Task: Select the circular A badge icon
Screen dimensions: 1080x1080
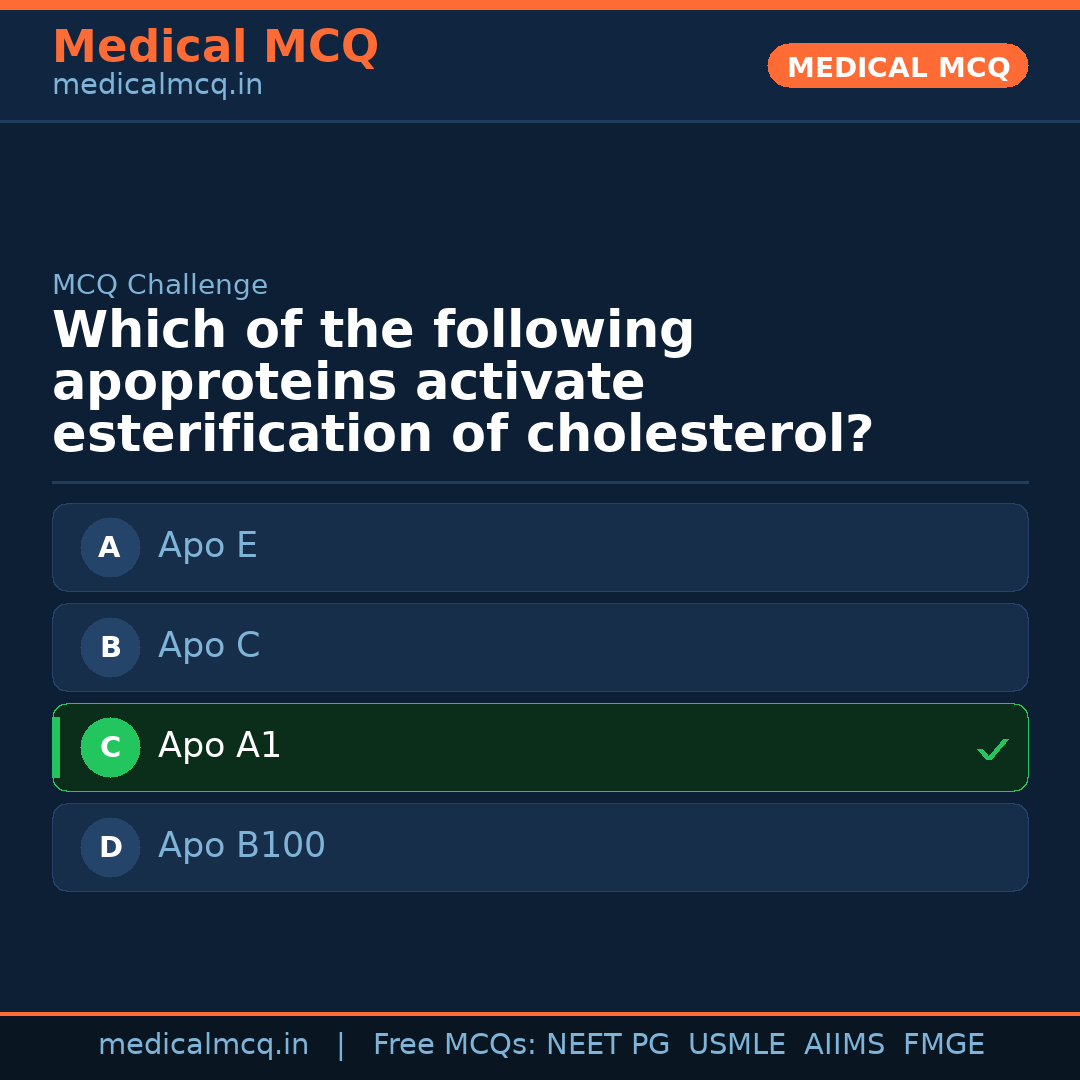Action: [x=110, y=547]
